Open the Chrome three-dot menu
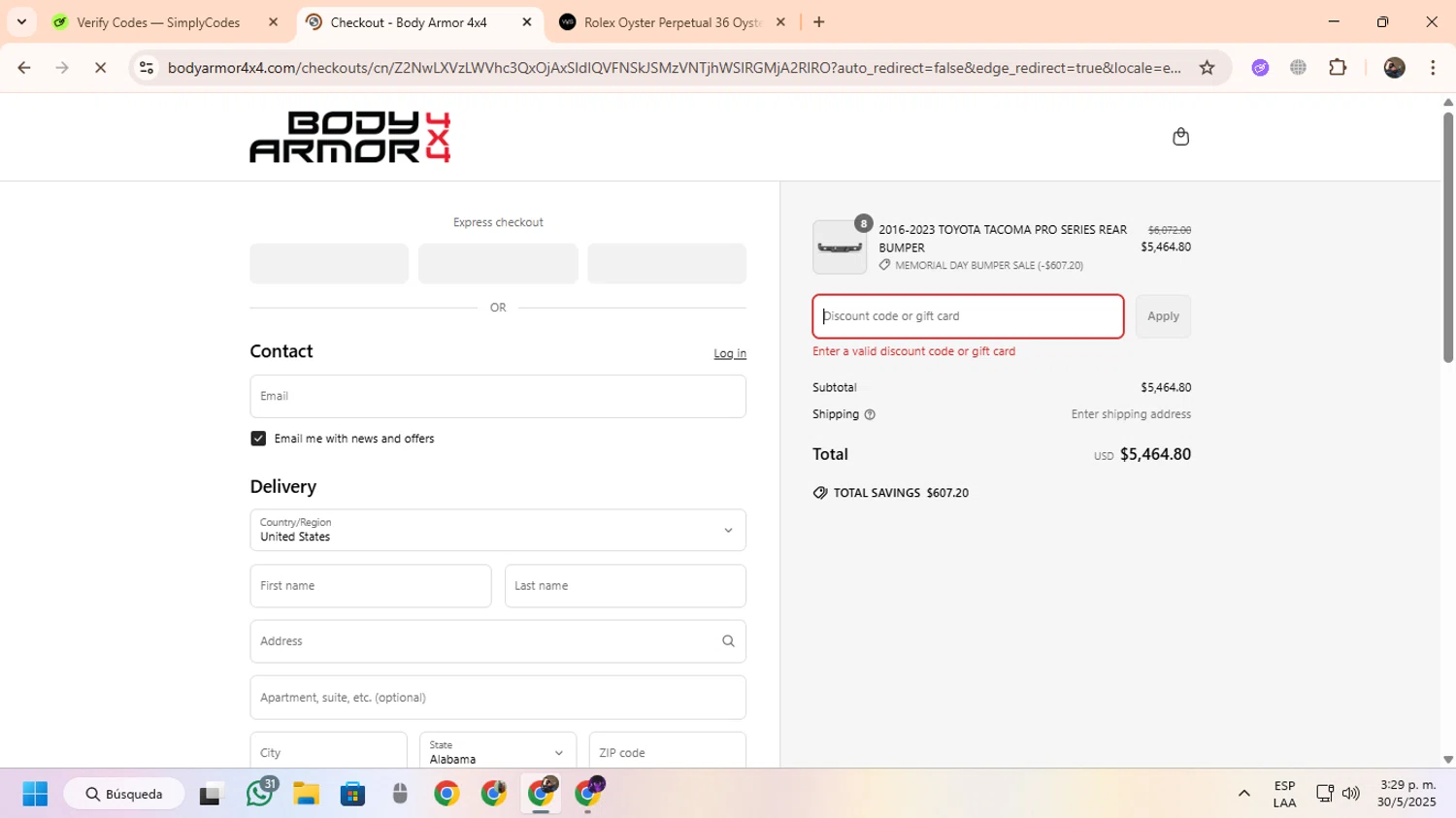 [1433, 68]
